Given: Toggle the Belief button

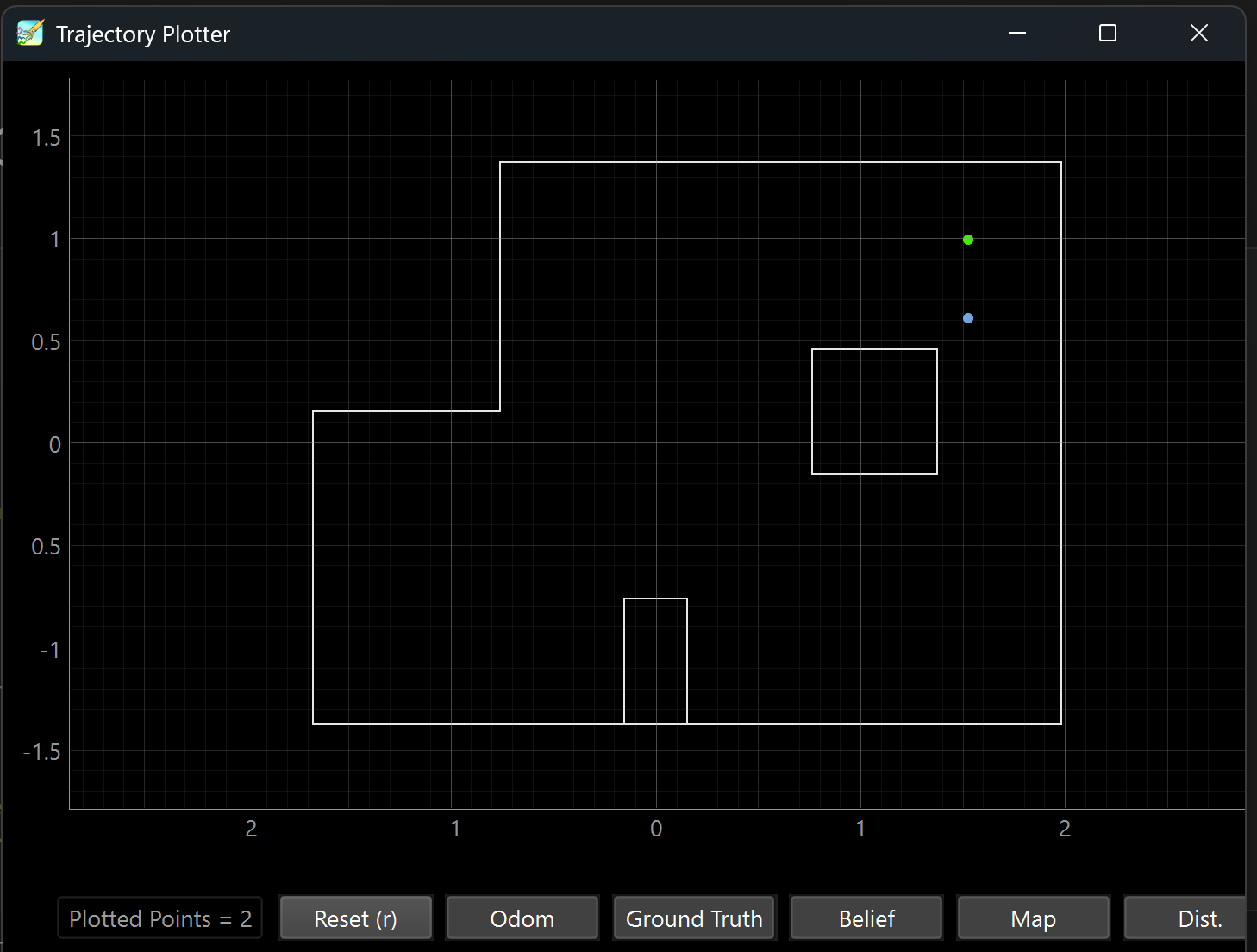Looking at the screenshot, I should [866, 918].
